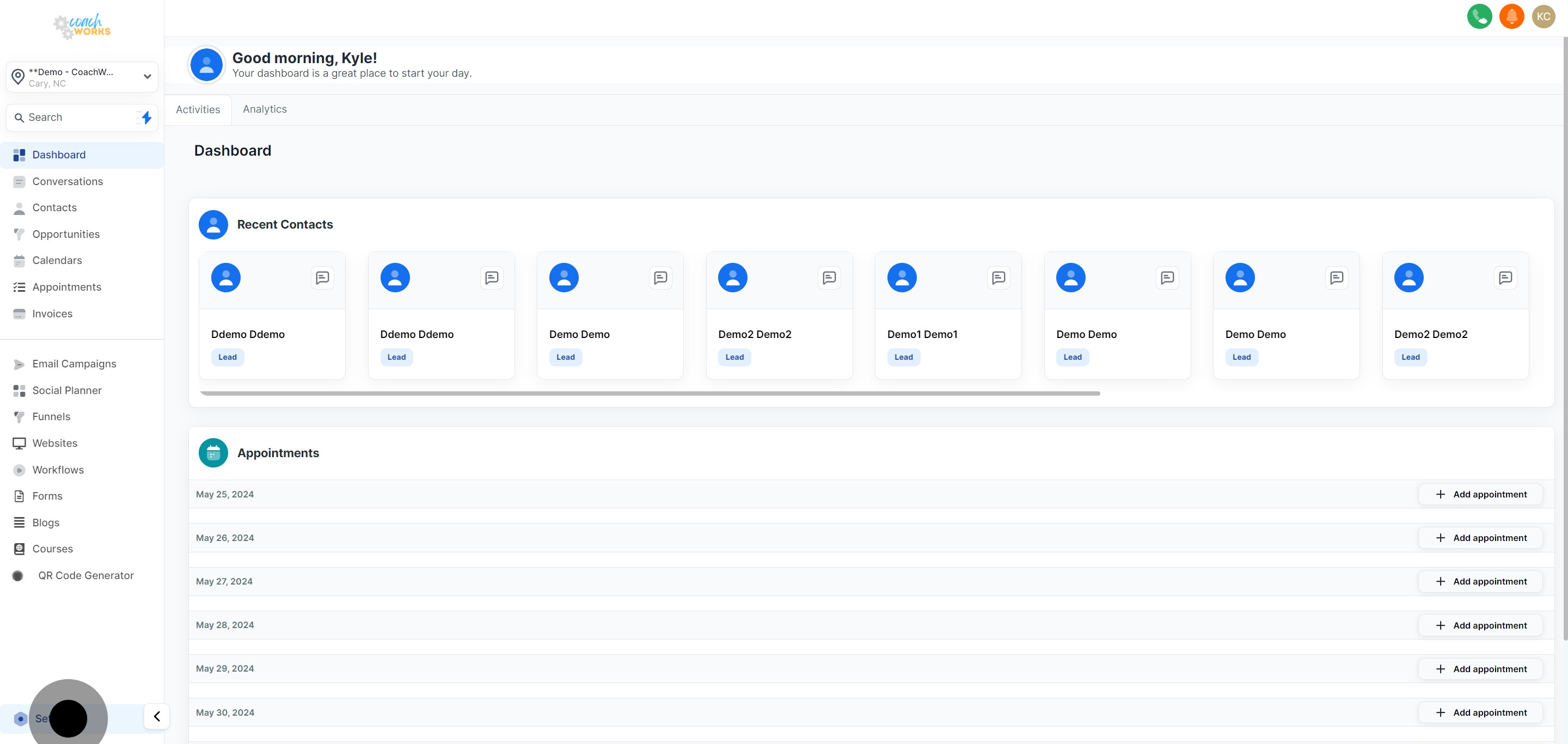The image size is (1568, 744).
Task: Click the QR Code Generator icon
Action: (x=19, y=575)
